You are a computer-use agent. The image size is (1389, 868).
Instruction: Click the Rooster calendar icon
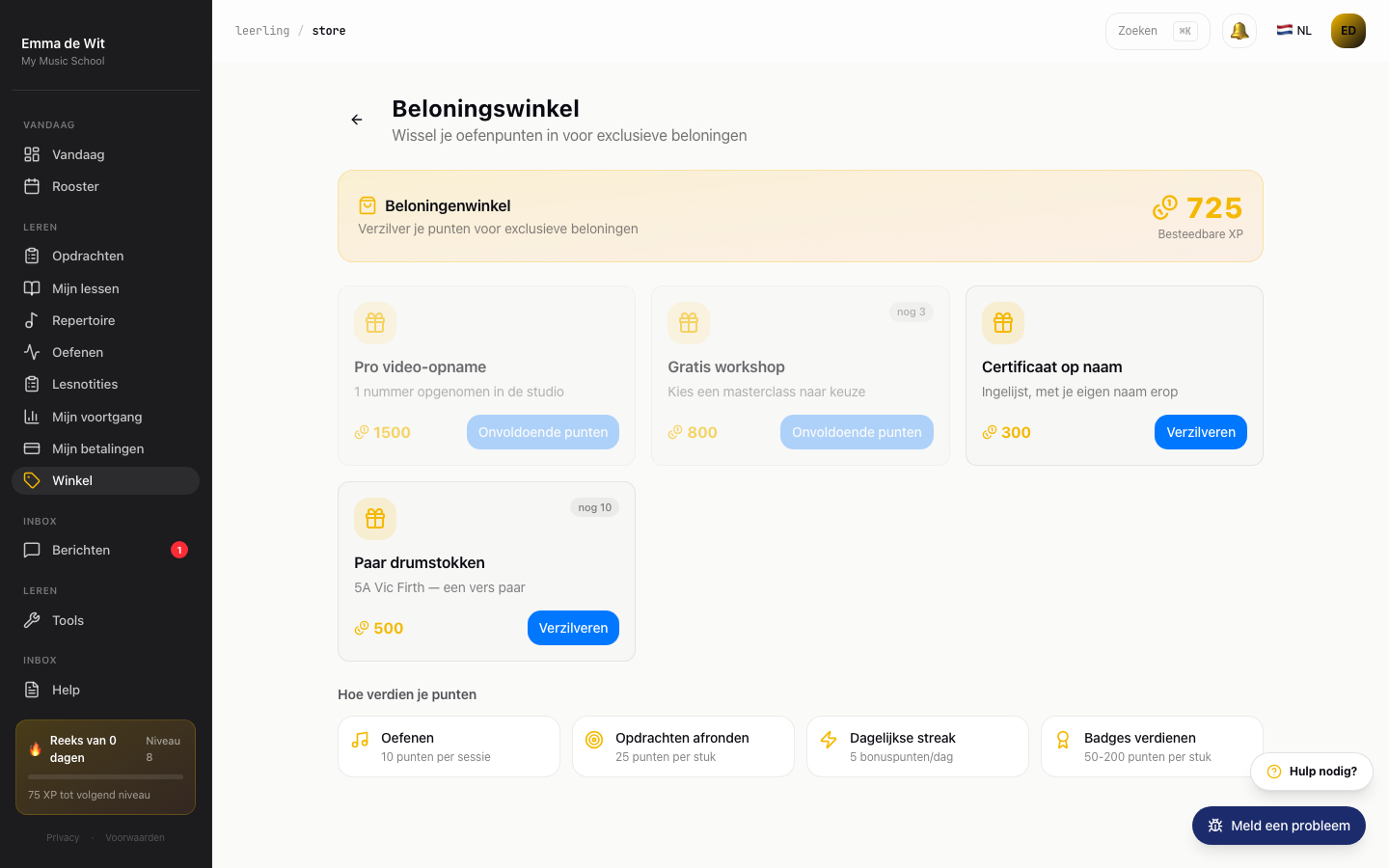(x=32, y=186)
